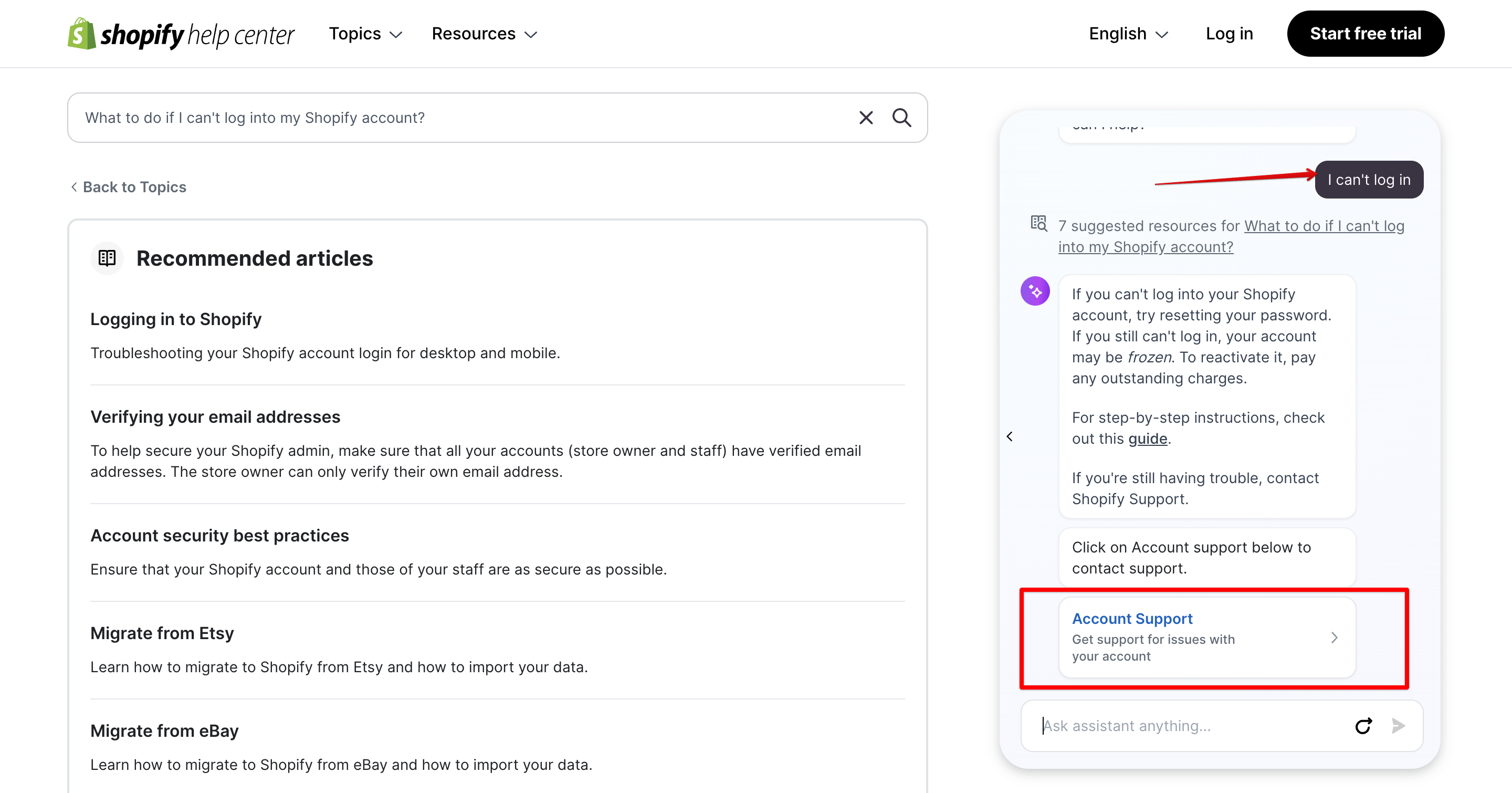Click the Log in link
Viewport: 1512px width, 793px height.
pos(1229,34)
